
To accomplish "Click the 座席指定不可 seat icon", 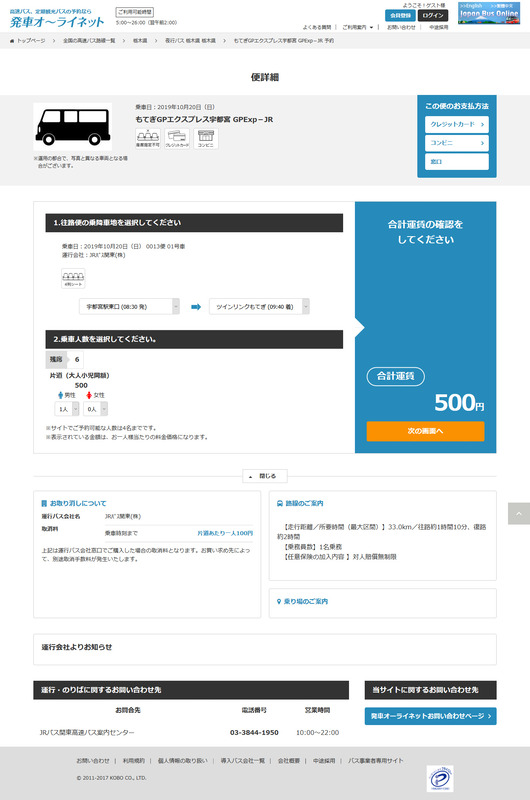I will pos(147,138).
